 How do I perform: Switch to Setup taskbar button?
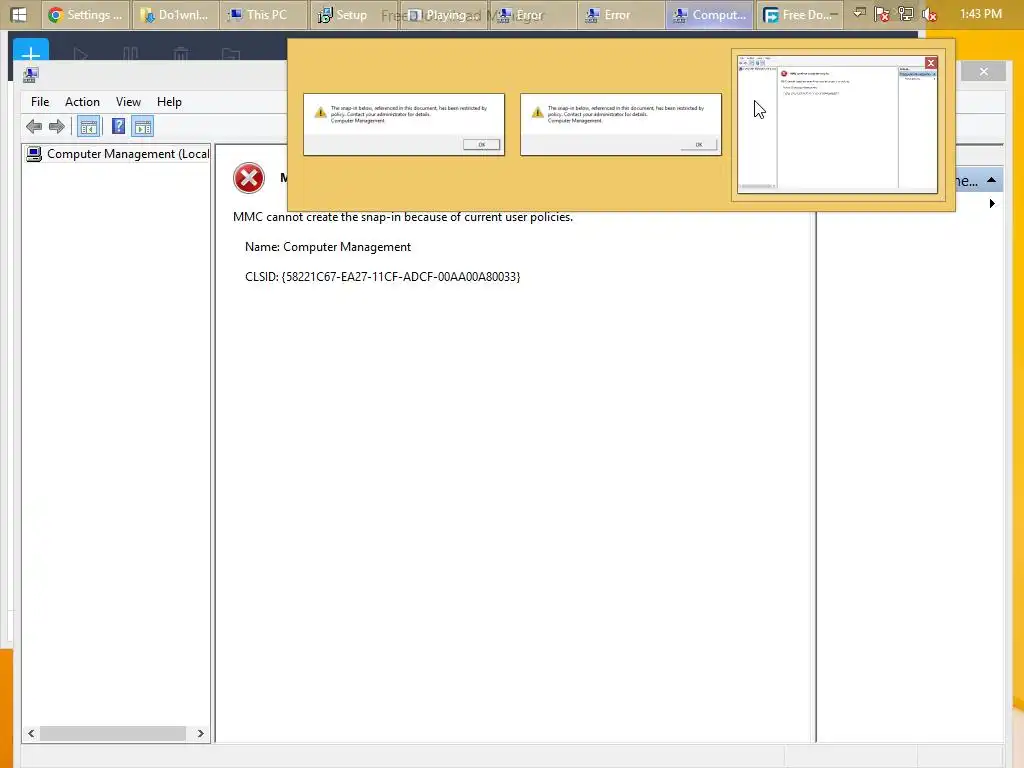pyautogui.click(x=351, y=14)
